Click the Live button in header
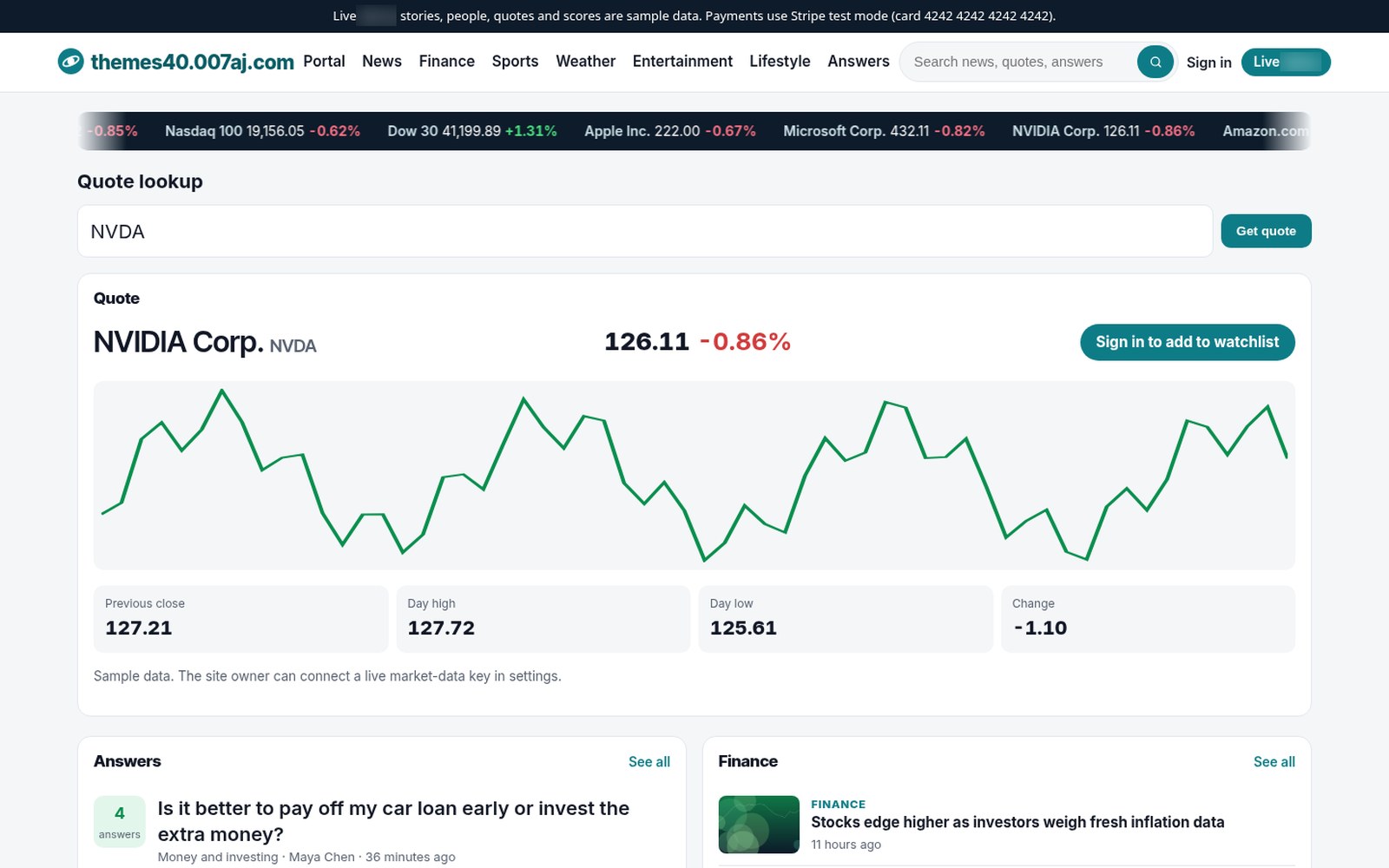 [x=1286, y=62]
